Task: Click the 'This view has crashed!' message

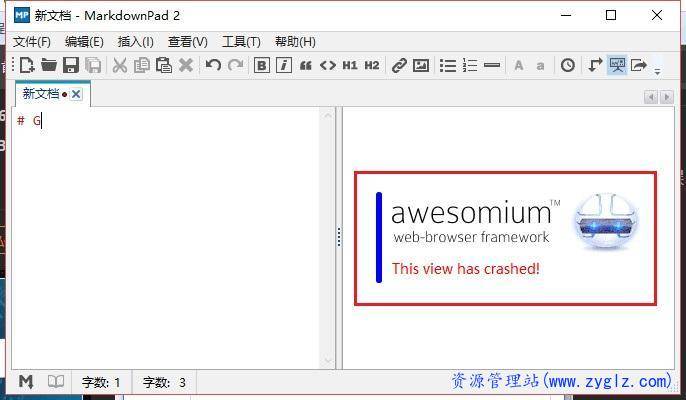Action: [x=466, y=268]
